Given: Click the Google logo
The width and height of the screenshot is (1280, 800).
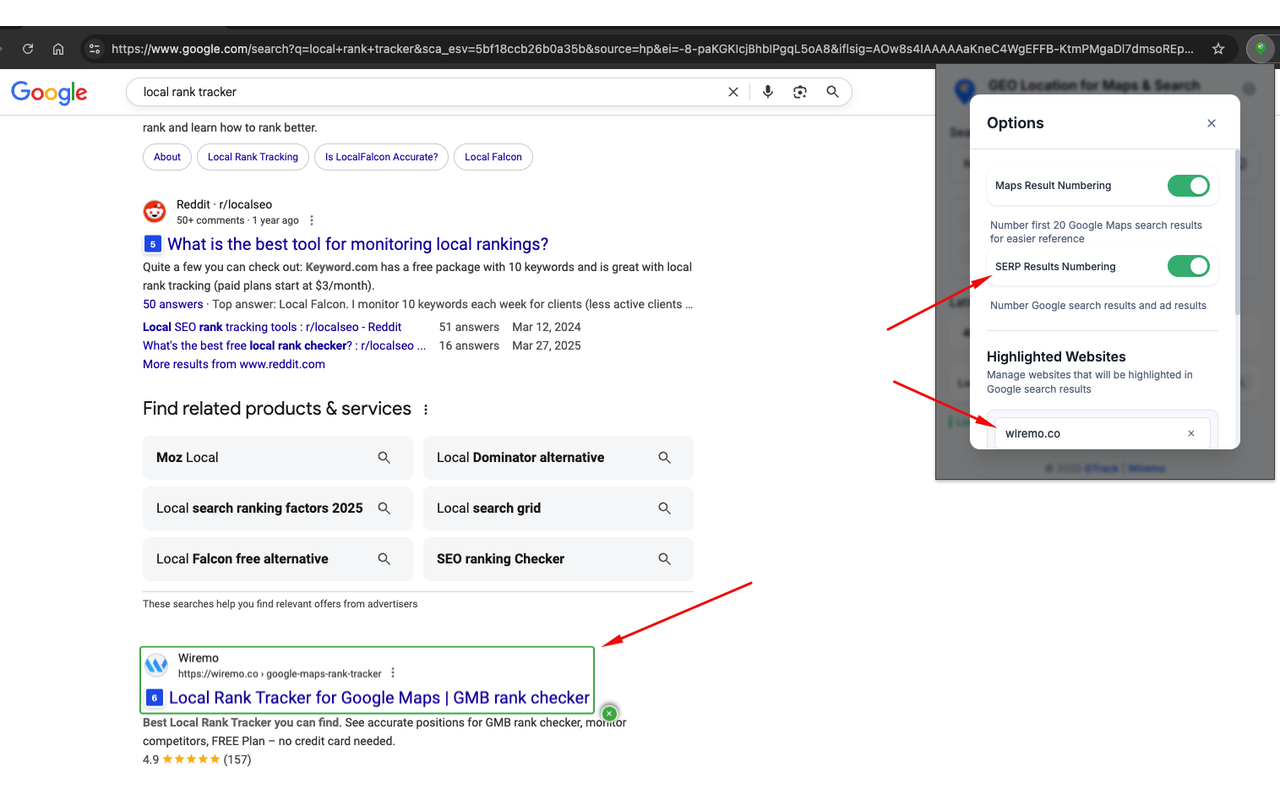Looking at the screenshot, I should pyautogui.click(x=49, y=92).
